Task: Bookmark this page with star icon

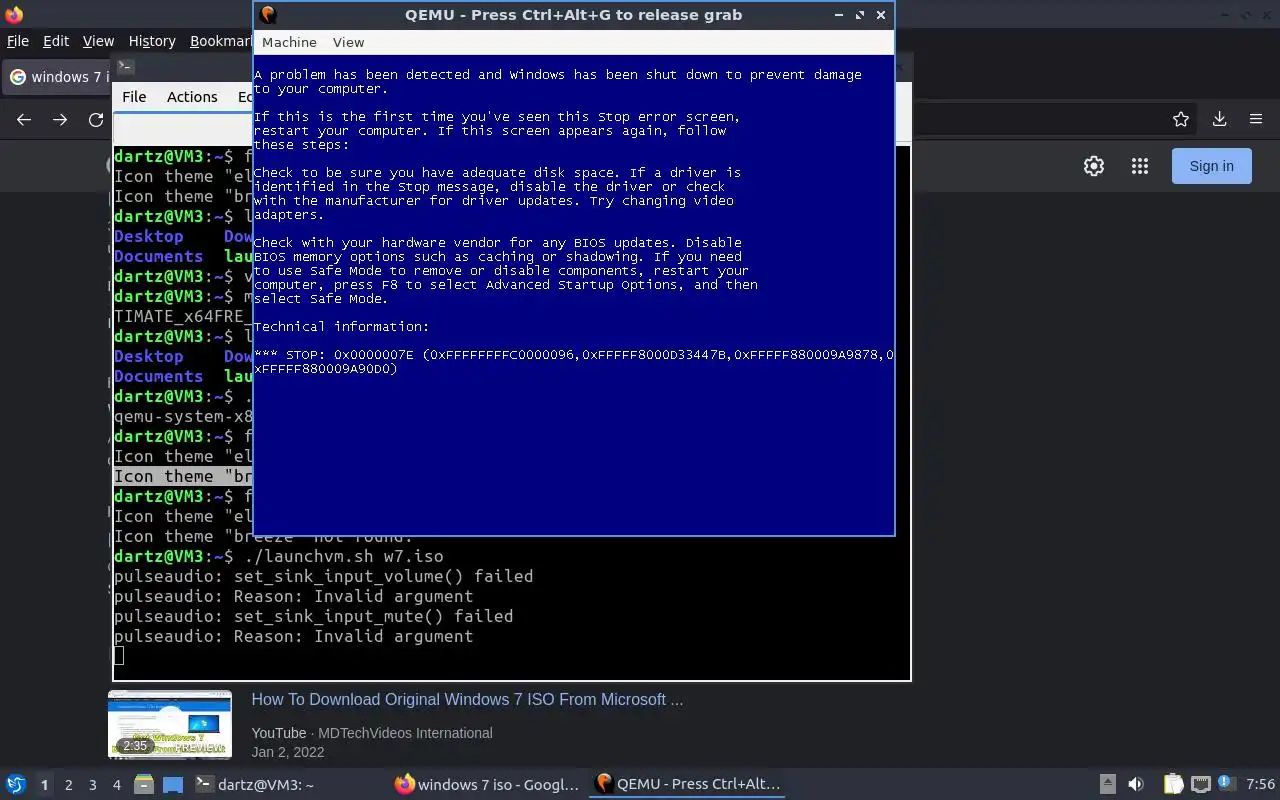Action: (x=1181, y=119)
